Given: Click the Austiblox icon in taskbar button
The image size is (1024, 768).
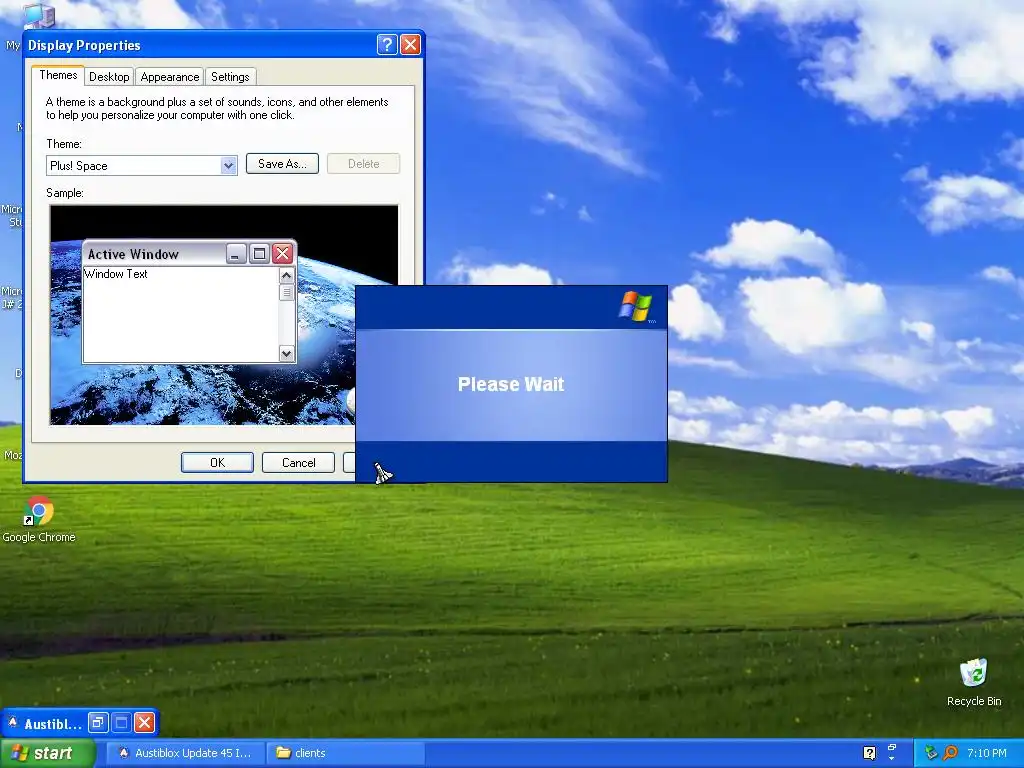Looking at the screenshot, I should [x=123, y=753].
